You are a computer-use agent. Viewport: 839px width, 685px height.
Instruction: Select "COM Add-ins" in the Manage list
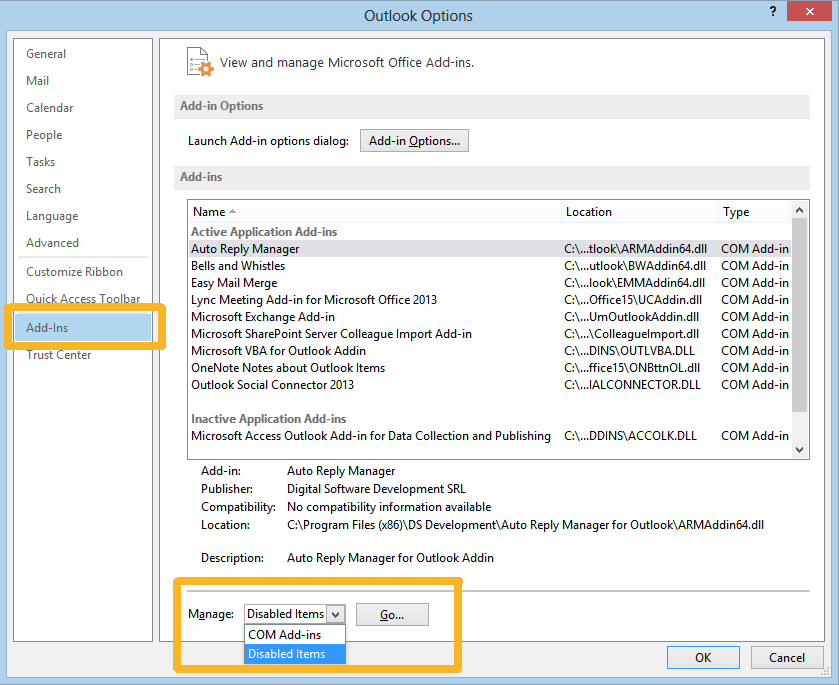point(286,634)
